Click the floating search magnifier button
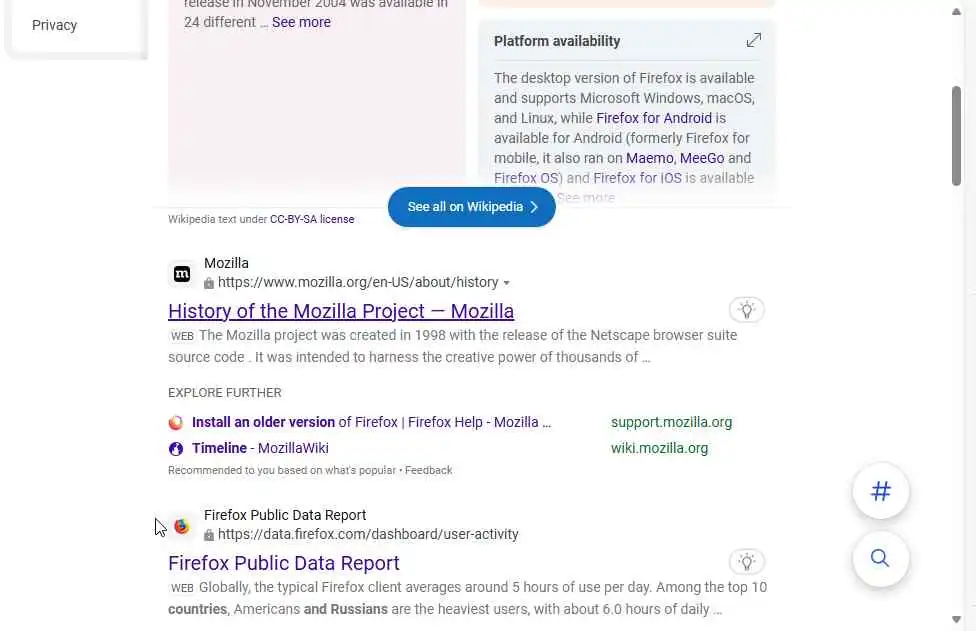Image resolution: width=976 pixels, height=631 pixels. pos(880,558)
